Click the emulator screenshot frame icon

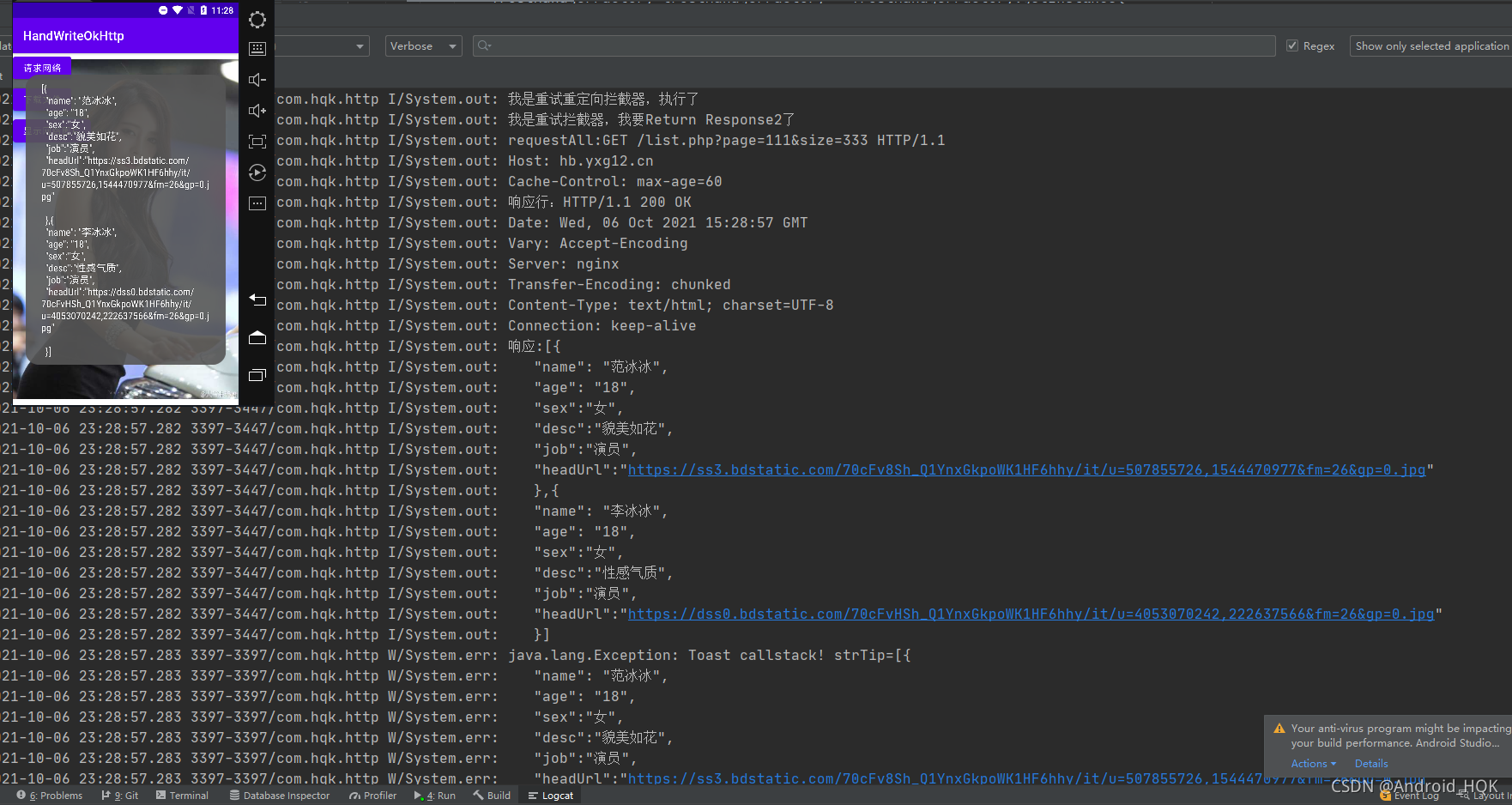pyautogui.click(x=257, y=142)
